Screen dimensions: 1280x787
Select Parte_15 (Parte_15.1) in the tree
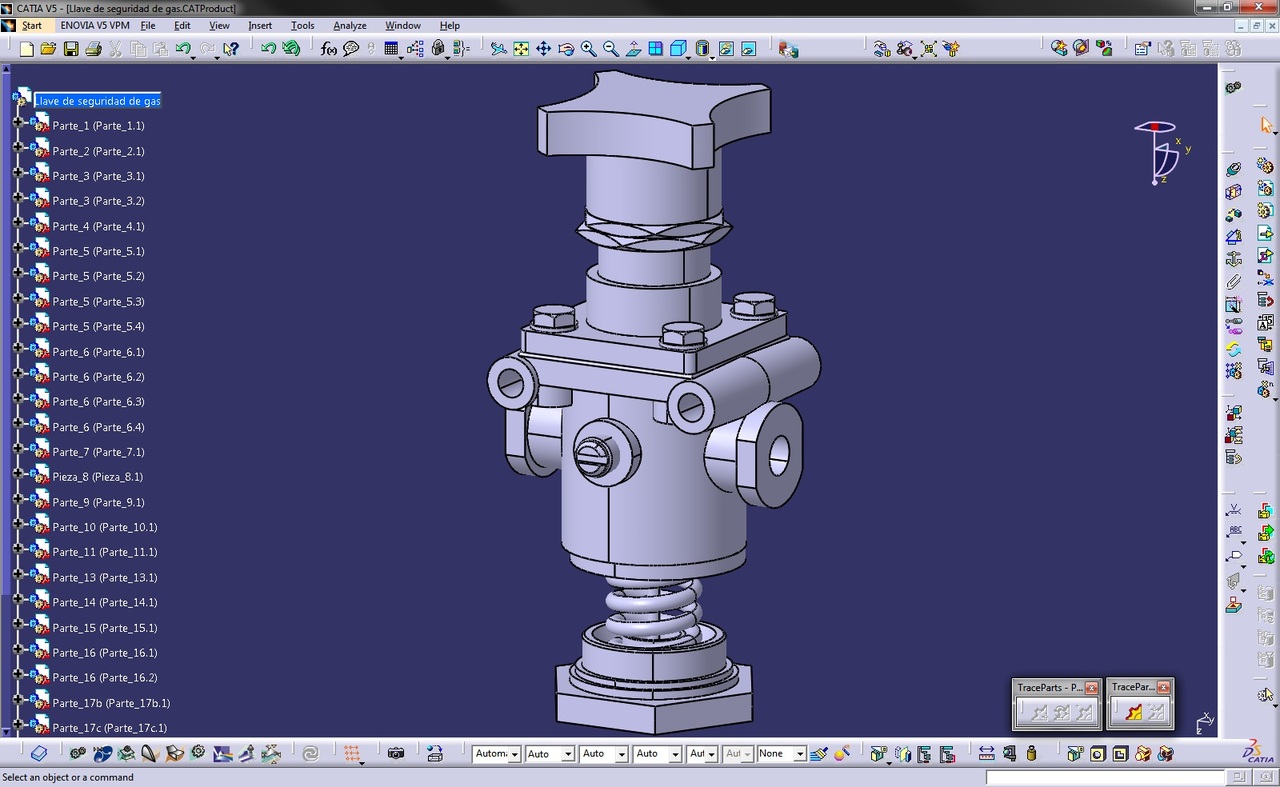pos(105,628)
